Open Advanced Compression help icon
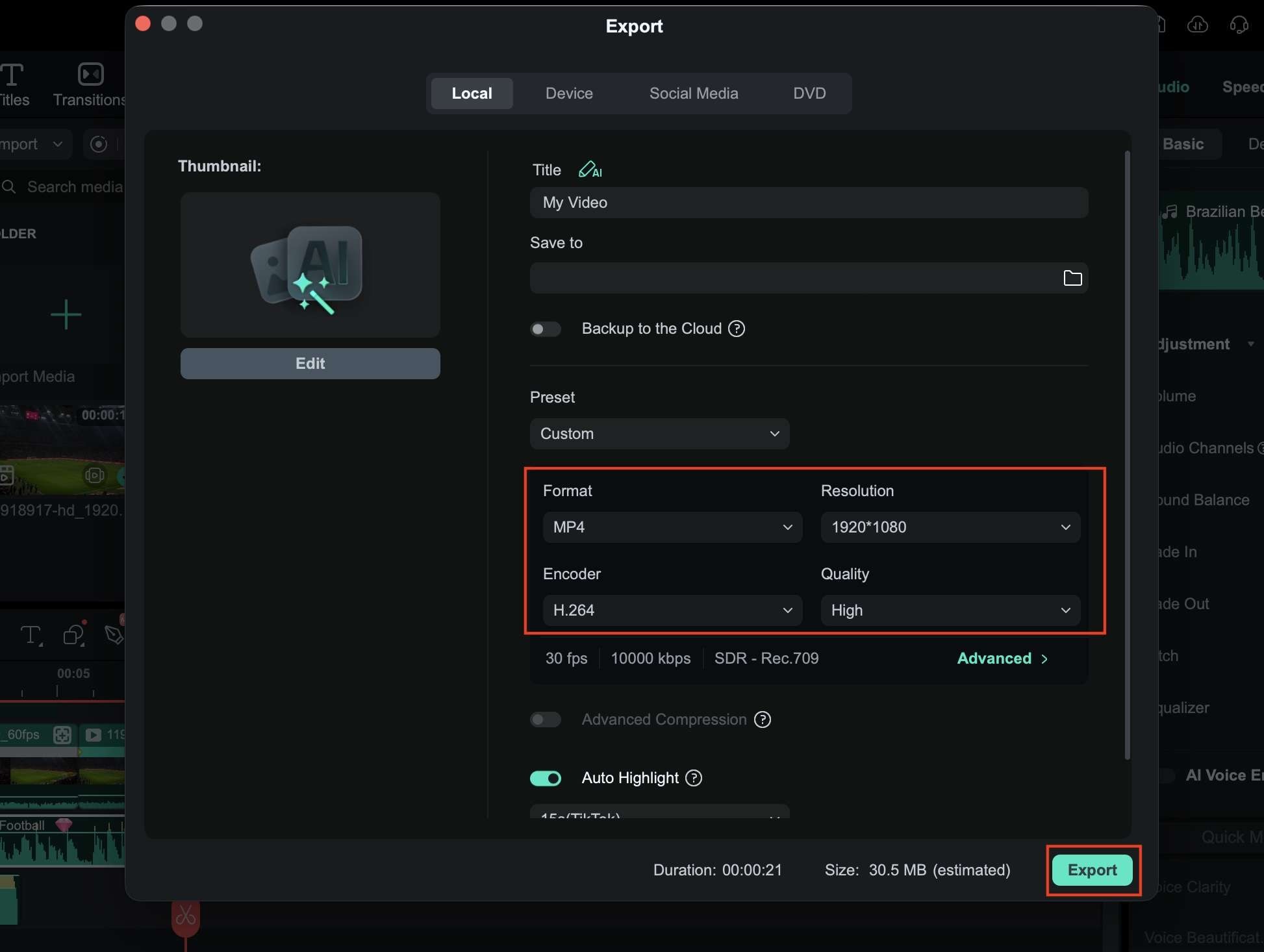This screenshot has height=952, width=1264. tap(763, 720)
